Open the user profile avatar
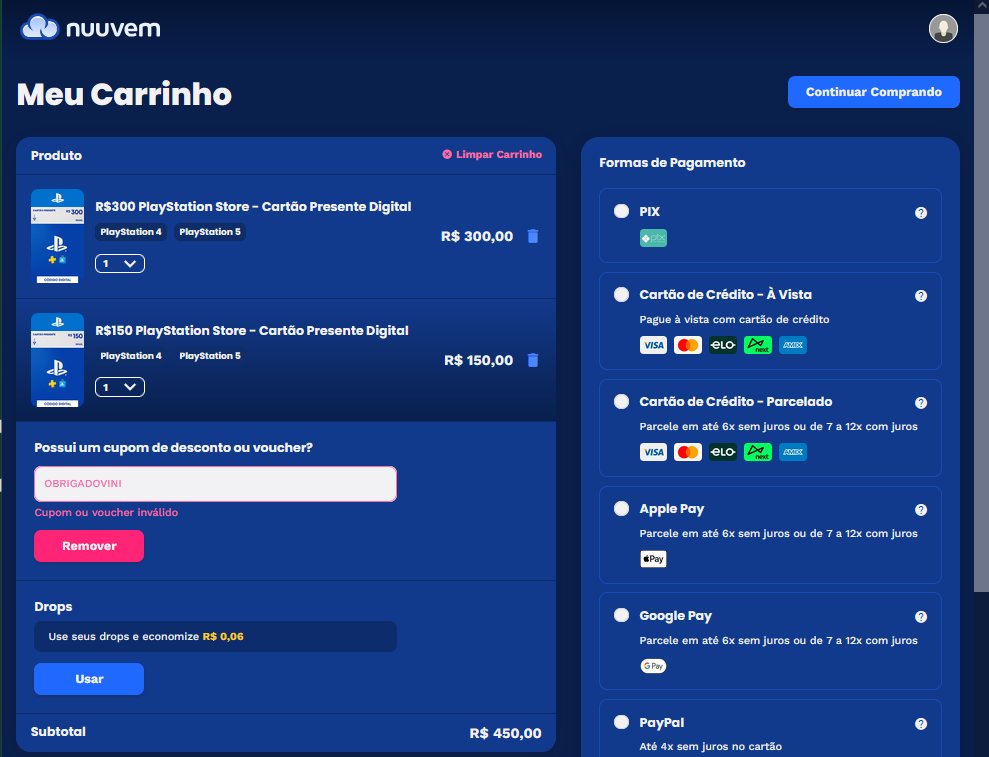The height and width of the screenshot is (757, 989). (x=943, y=28)
